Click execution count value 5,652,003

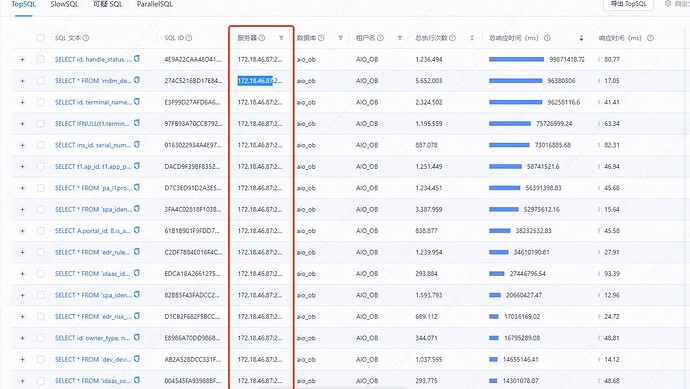[429, 81]
